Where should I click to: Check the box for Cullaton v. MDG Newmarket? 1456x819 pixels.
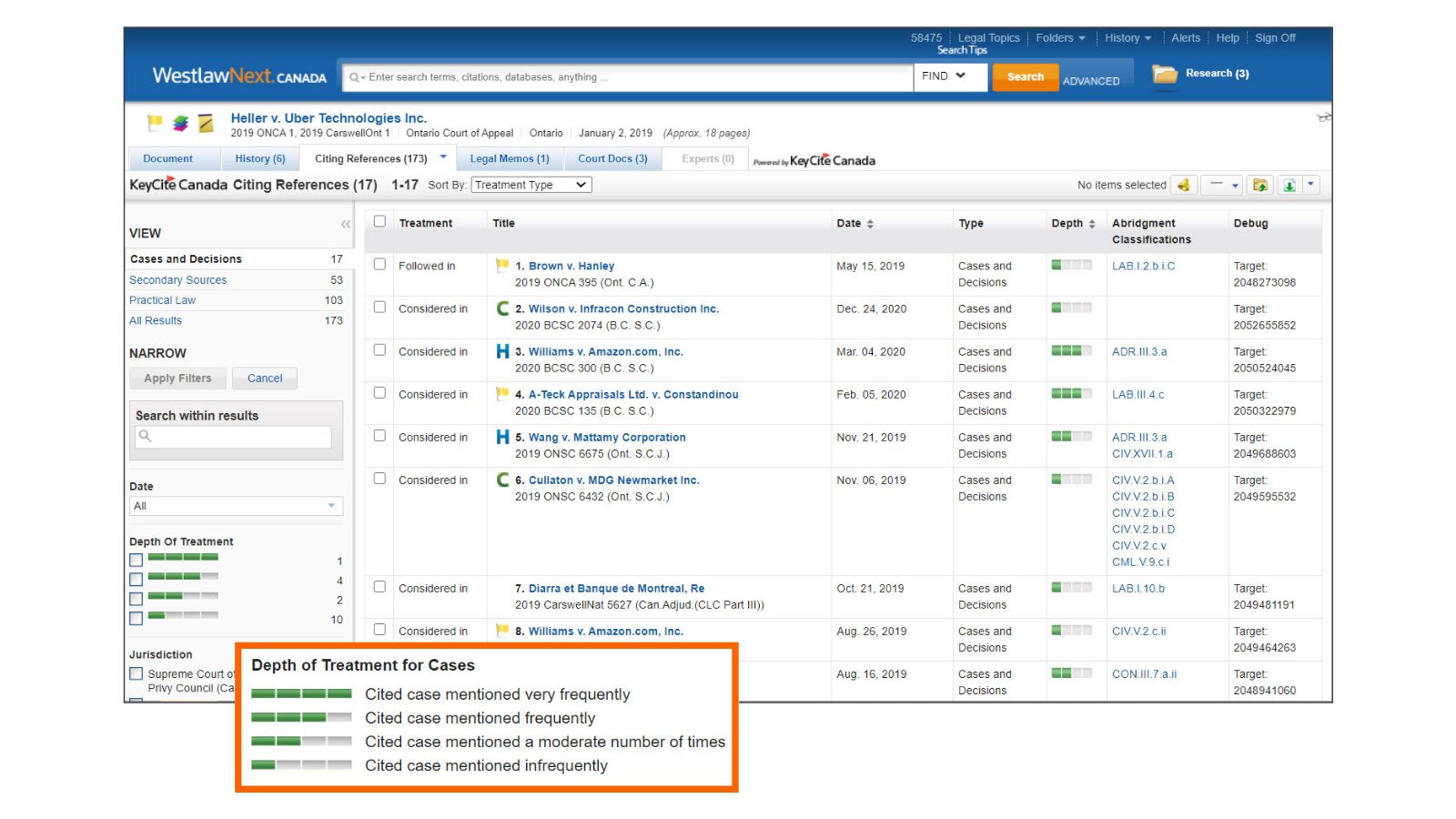tap(379, 478)
